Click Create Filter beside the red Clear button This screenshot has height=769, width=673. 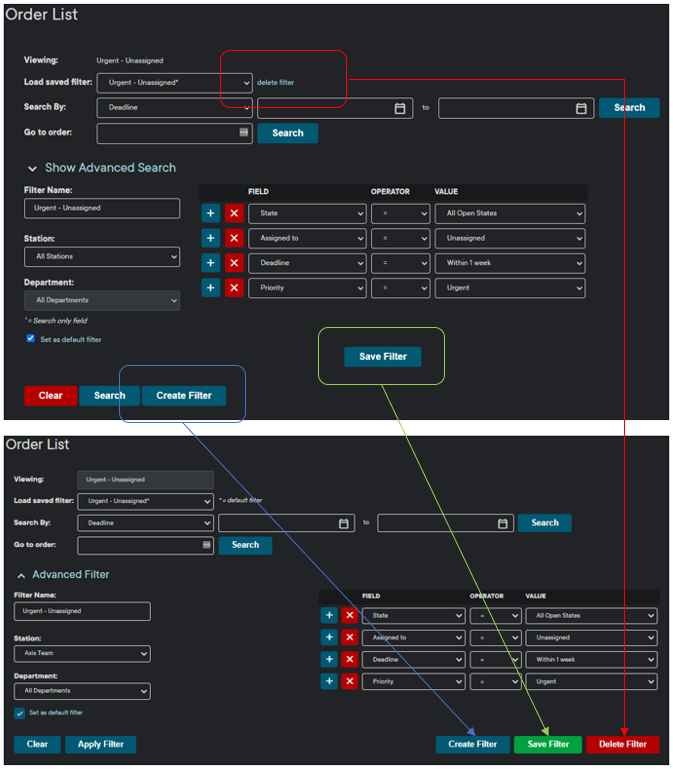[184, 396]
